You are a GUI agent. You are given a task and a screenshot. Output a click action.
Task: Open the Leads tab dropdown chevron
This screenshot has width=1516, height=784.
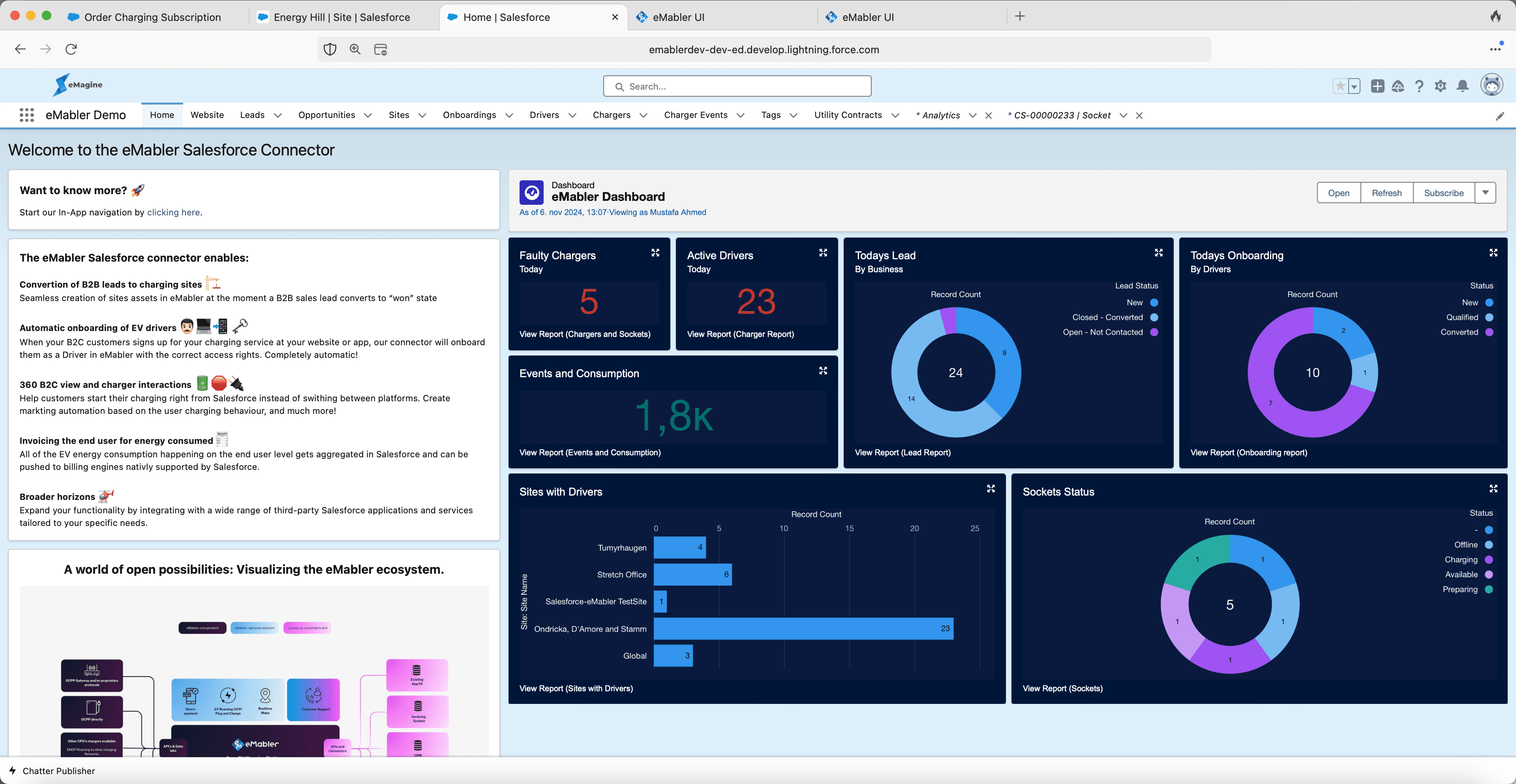pyautogui.click(x=278, y=116)
